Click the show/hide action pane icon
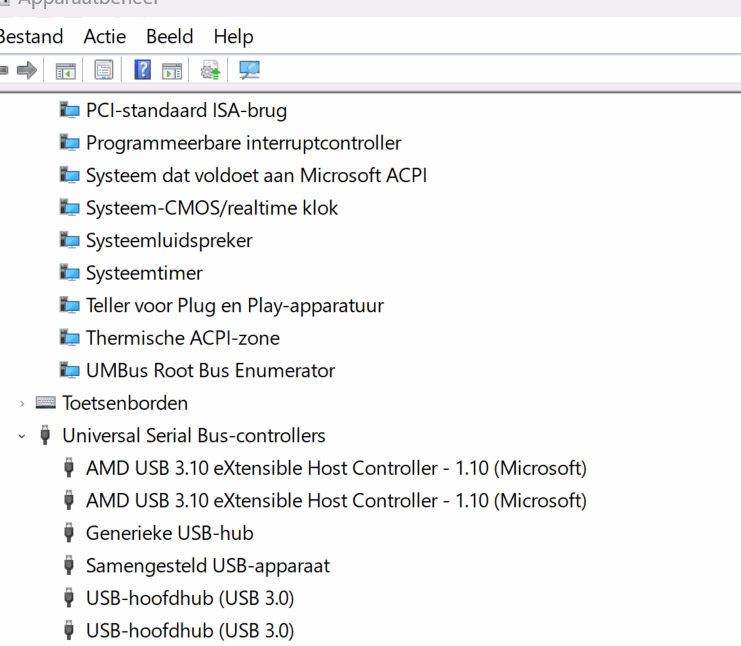 pyautogui.click(x=172, y=70)
